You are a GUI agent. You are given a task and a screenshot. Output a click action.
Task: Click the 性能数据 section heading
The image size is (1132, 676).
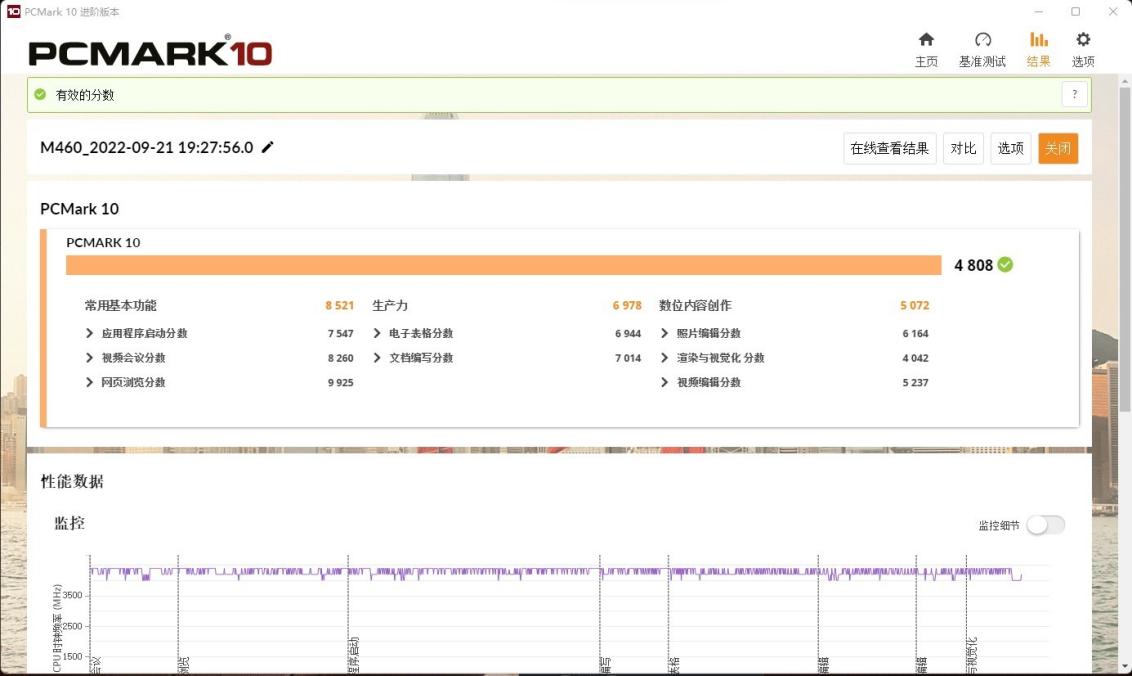pyautogui.click(x=72, y=482)
